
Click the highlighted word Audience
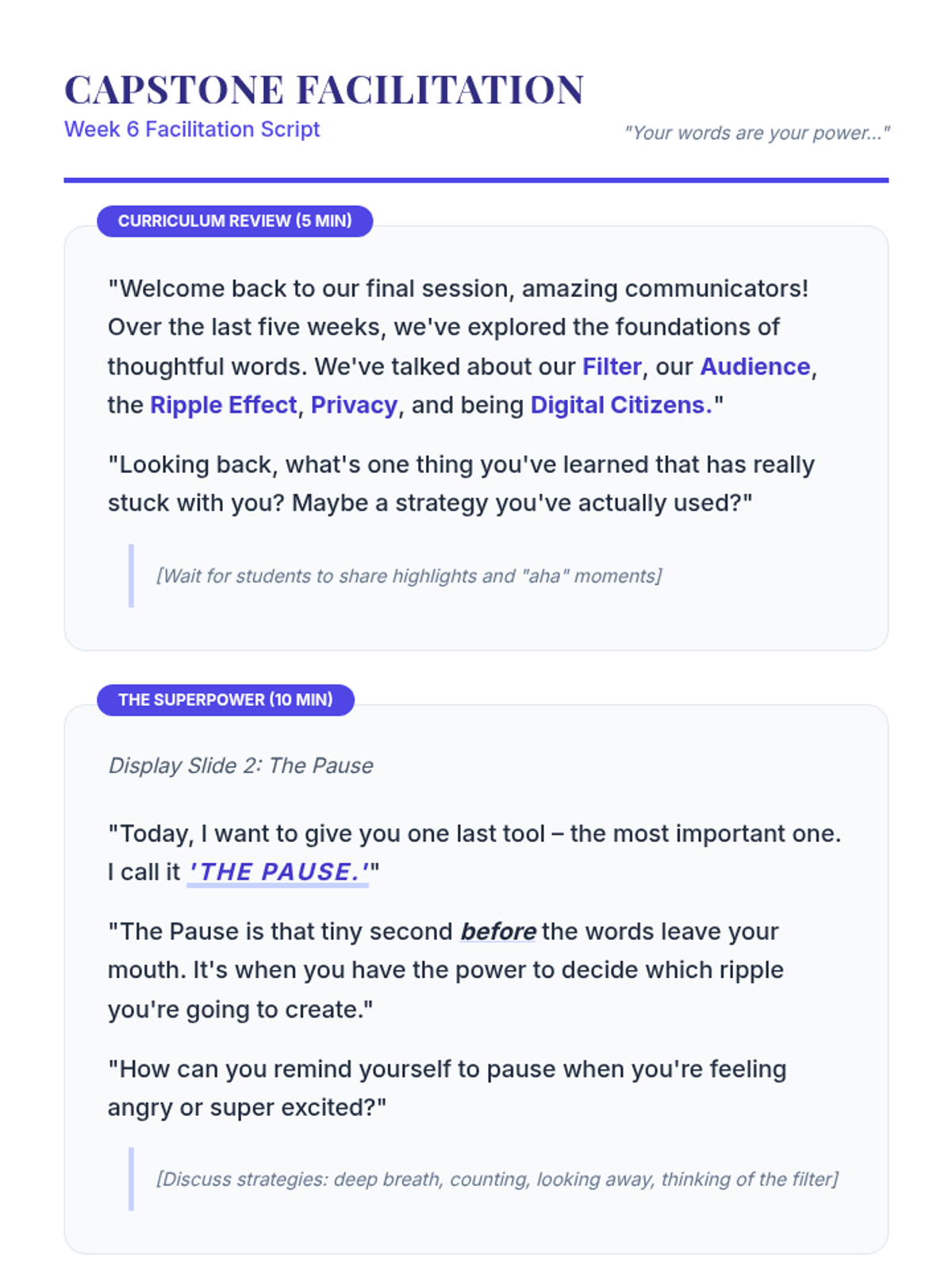[x=754, y=367]
